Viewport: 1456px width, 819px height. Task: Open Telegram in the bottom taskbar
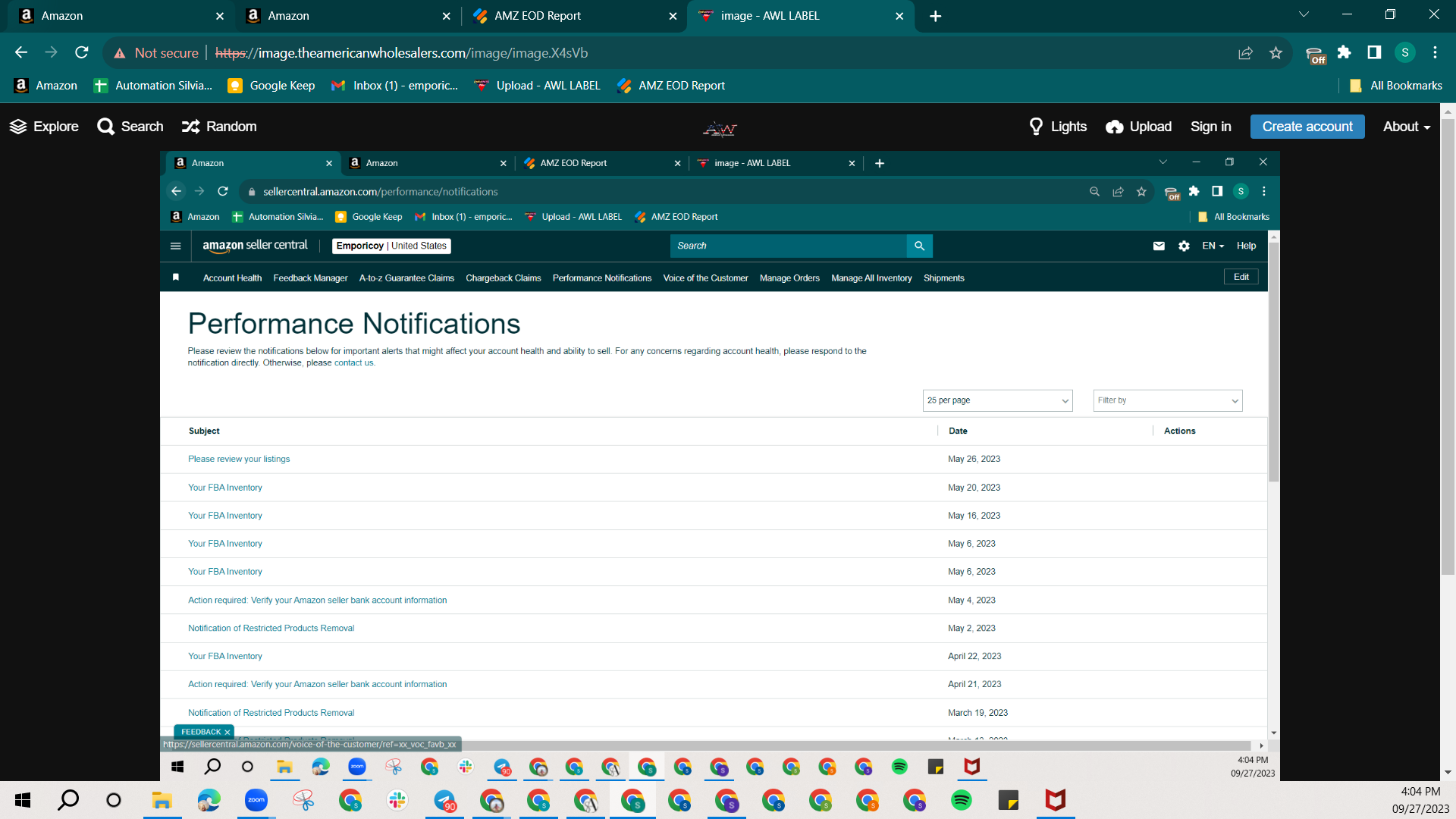444,800
